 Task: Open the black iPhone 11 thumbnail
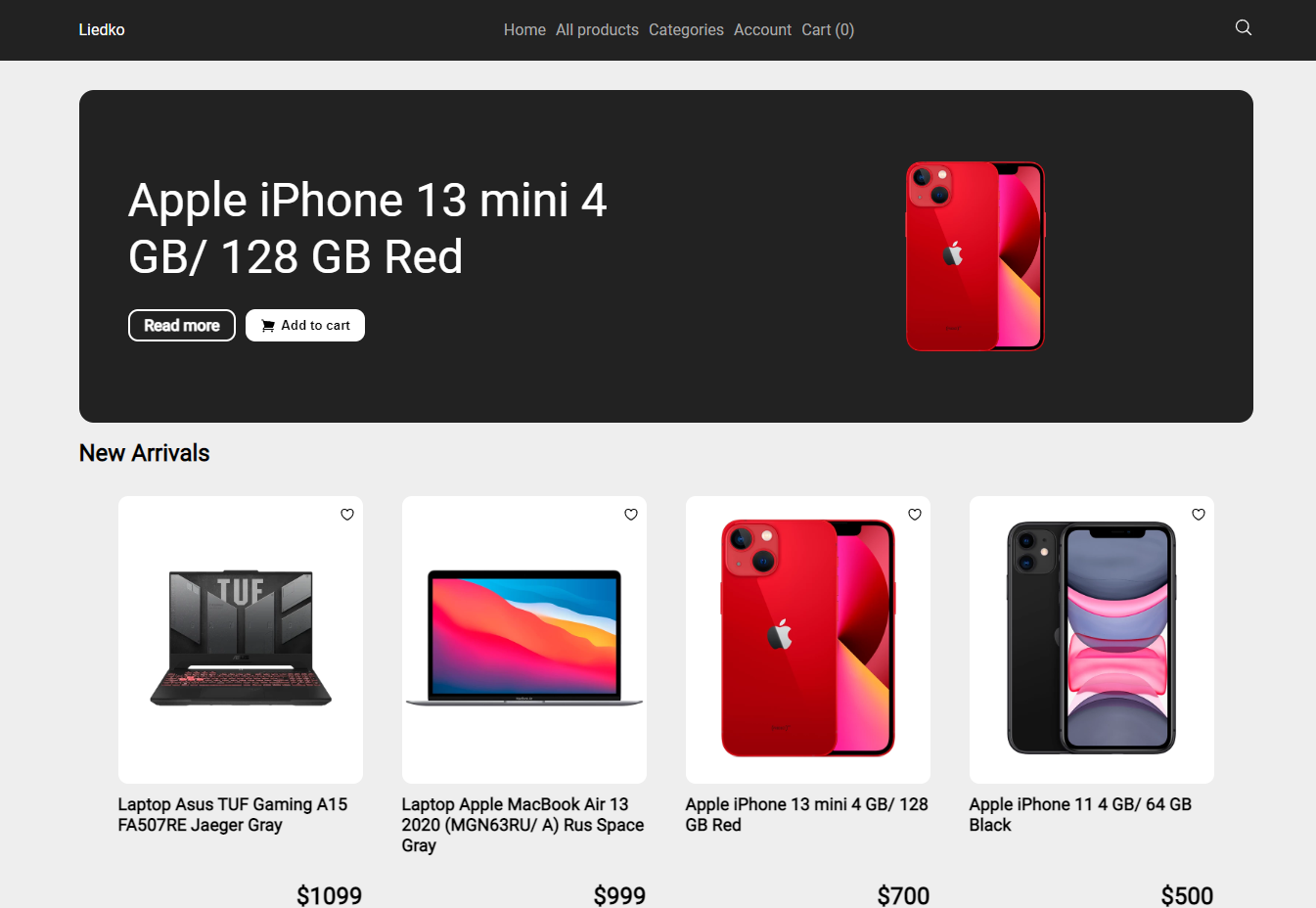(x=1092, y=638)
